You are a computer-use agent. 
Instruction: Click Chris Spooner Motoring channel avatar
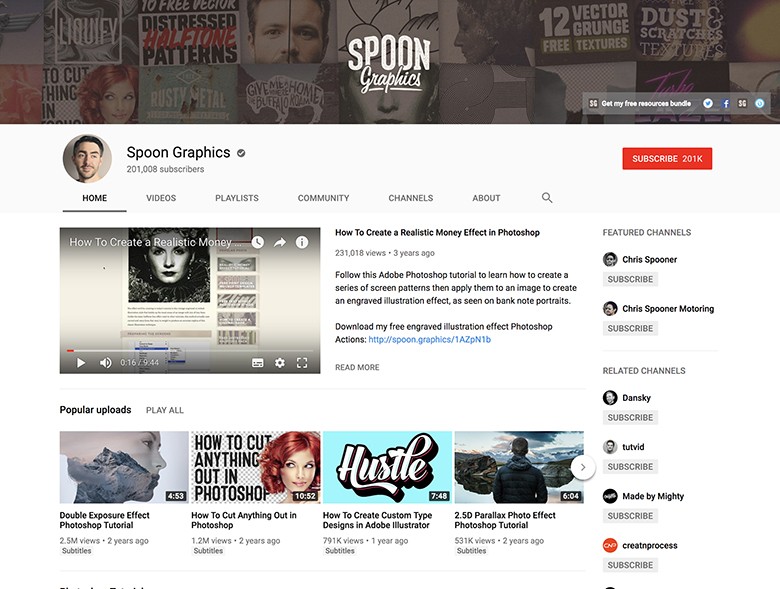[x=610, y=308]
